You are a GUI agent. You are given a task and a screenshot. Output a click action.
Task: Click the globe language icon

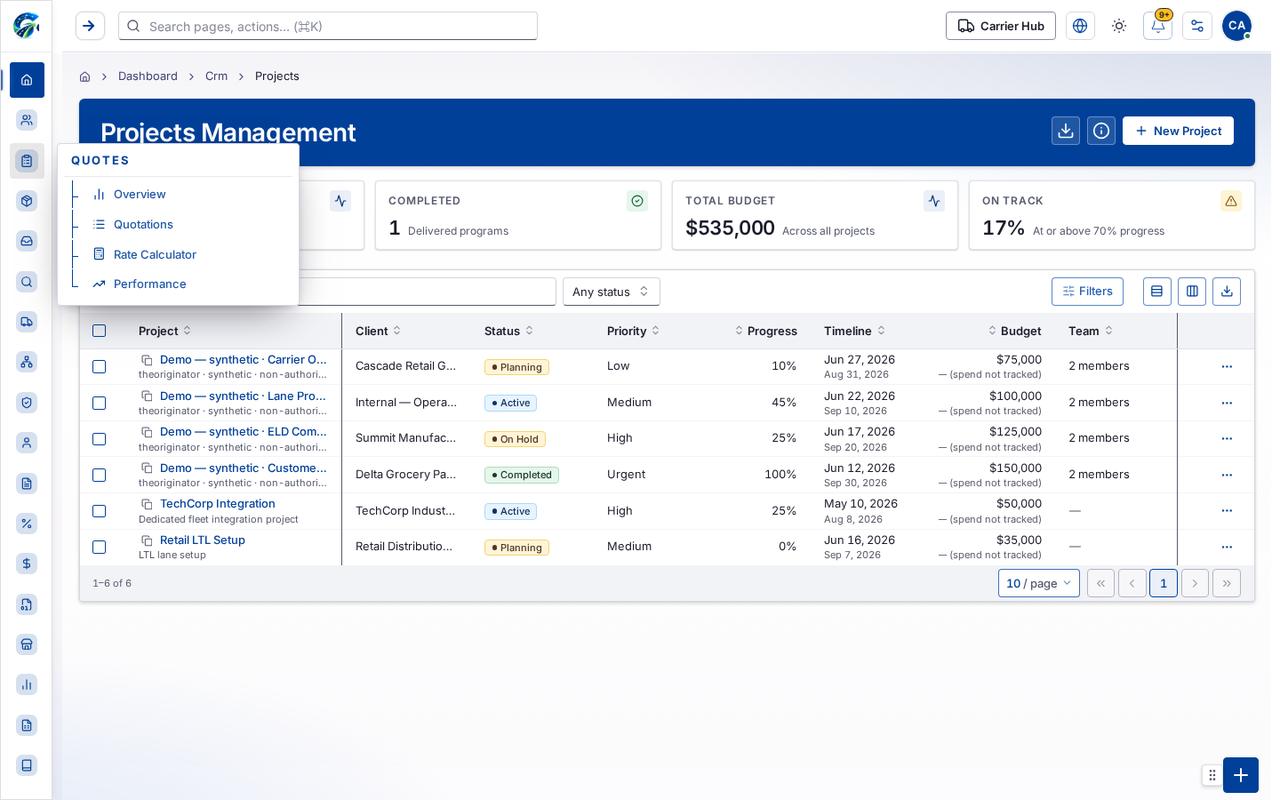point(1080,26)
